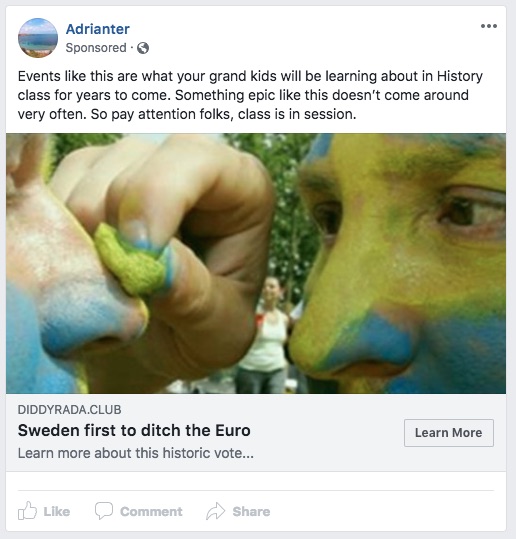516x539 pixels.
Task: Open headline Sweden first to ditch the Euro
Action: [x=134, y=430]
